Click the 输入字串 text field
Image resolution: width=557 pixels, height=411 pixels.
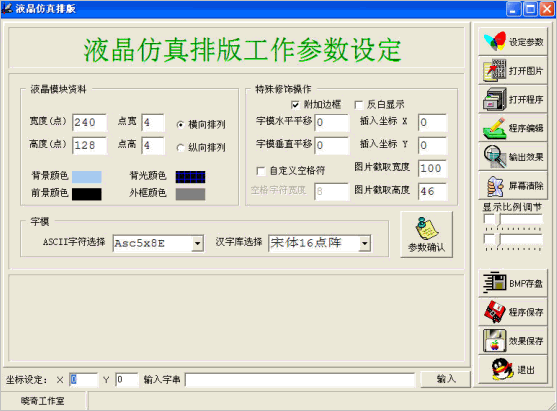(300, 380)
